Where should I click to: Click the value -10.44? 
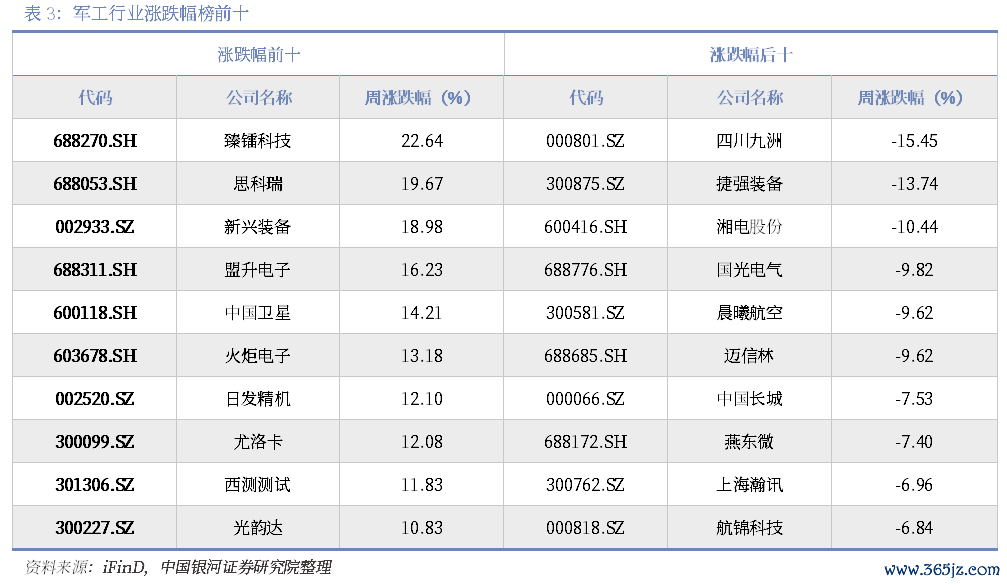coord(915,227)
